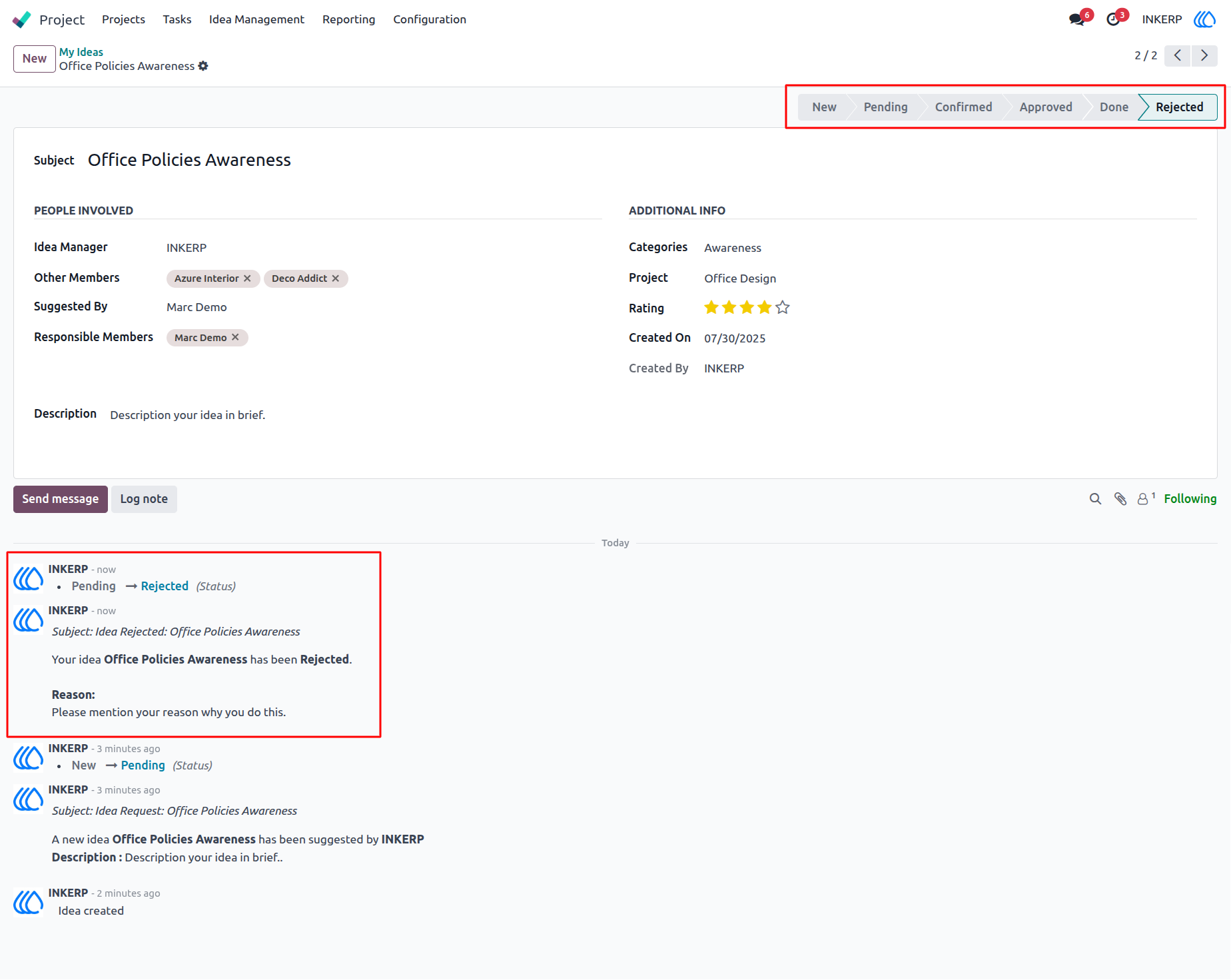Viewport: 1231px width, 980px height.
Task: Open the gear actions menu beside record title
Action: click(203, 66)
